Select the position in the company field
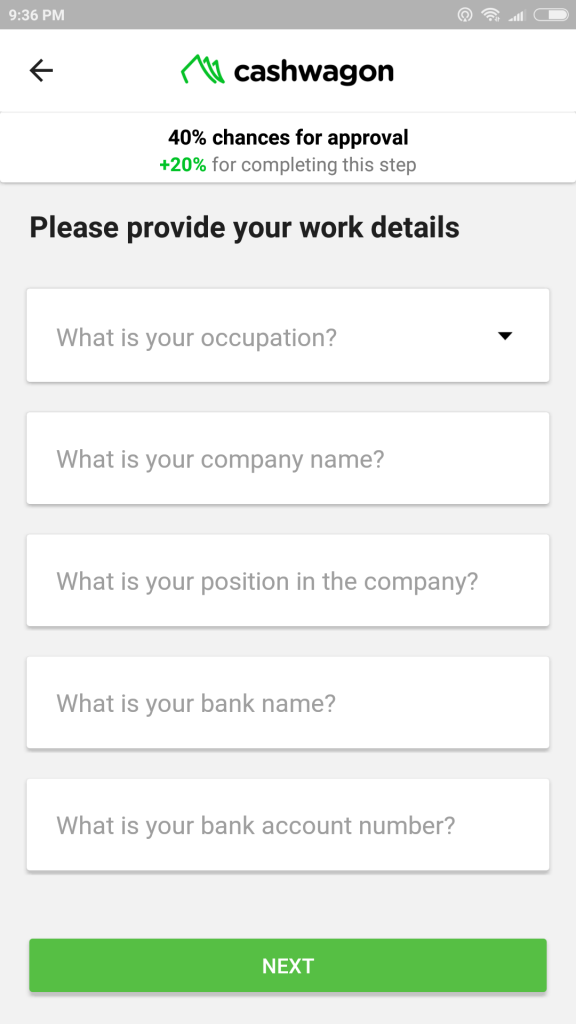The height and width of the screenshot is (1024, 576). coord(288,580)
